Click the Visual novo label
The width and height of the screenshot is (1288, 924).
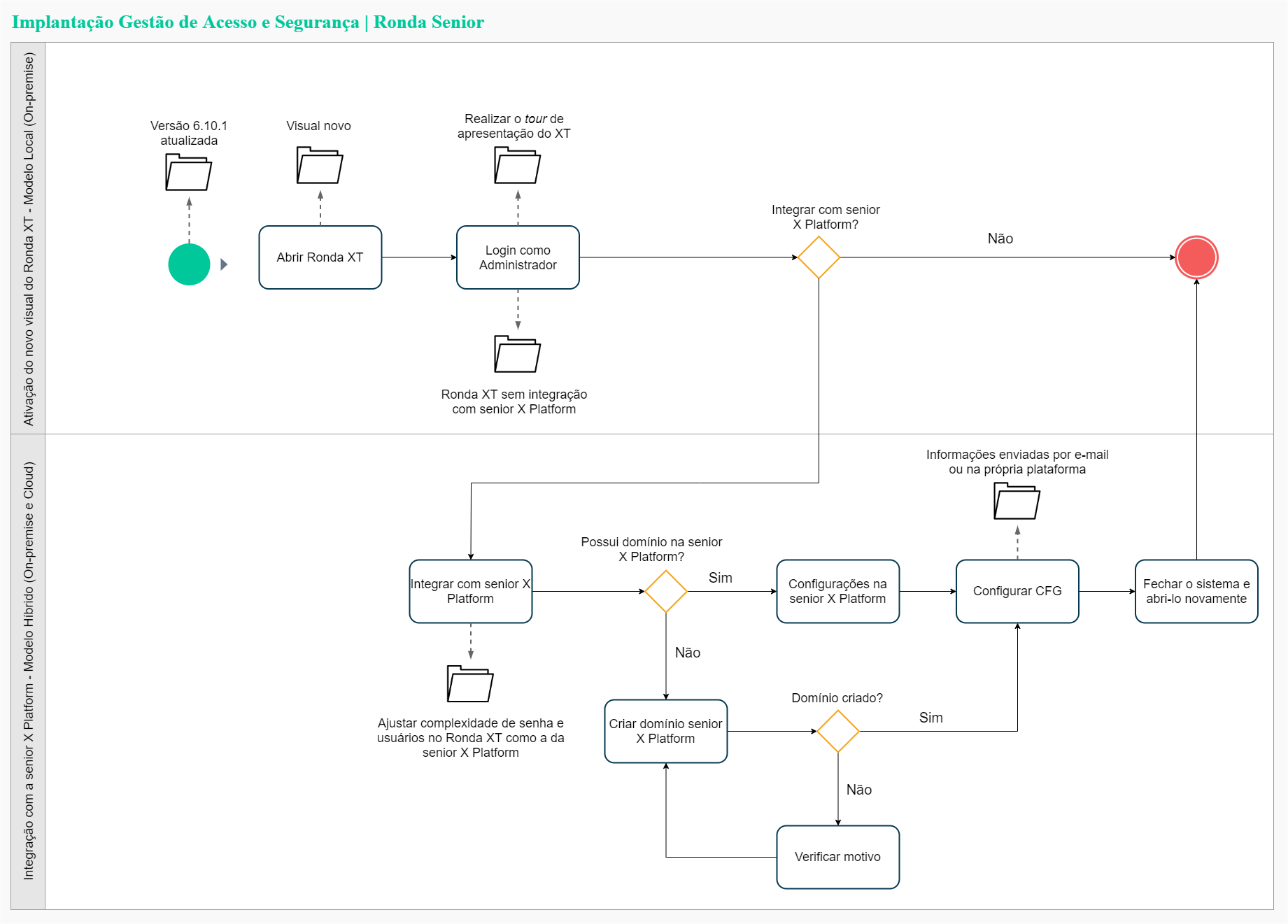(318, 126)
